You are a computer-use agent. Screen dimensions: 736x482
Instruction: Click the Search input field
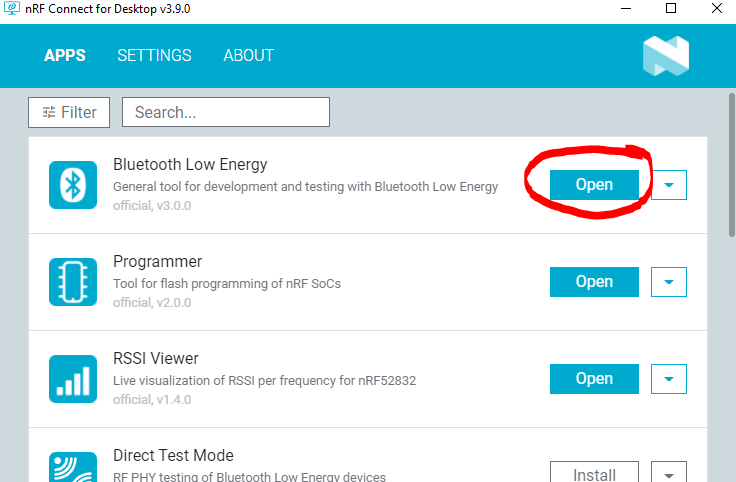point(226,112)
